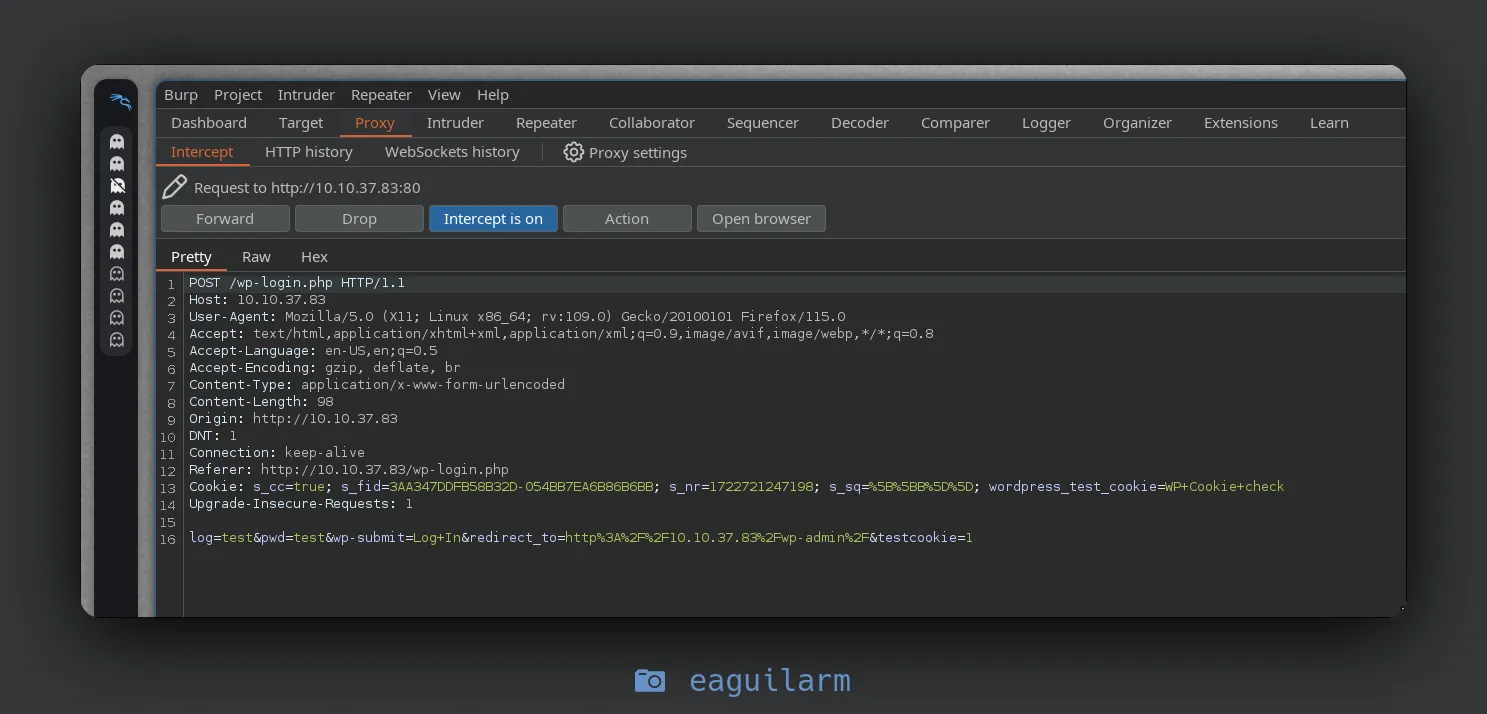This screenshot has height=714, width=1487.
Task: Click the camera folder icon next to eaguilarm
Action: point(649,681)
